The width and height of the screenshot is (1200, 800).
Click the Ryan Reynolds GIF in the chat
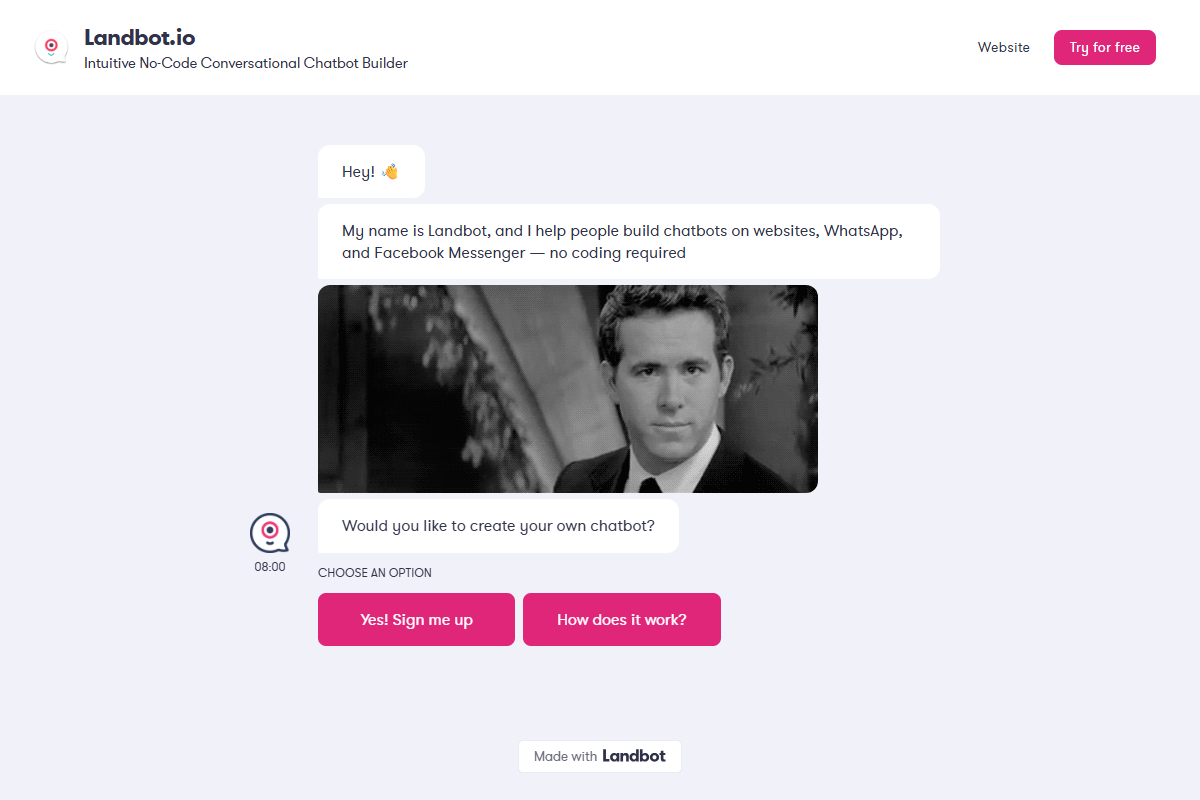567,389
